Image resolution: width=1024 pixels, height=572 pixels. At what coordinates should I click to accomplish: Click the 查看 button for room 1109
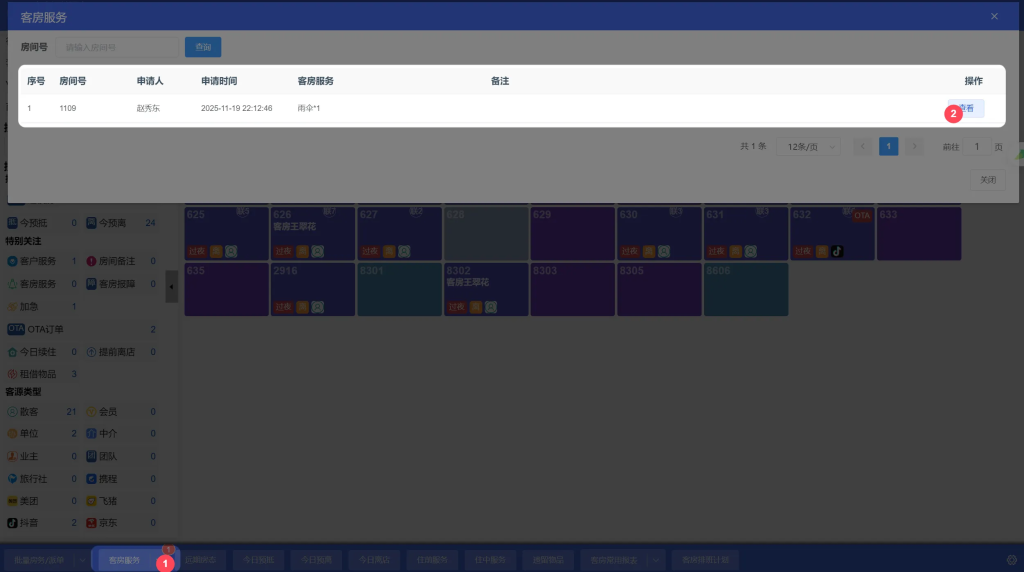click(x=967, y=108)
